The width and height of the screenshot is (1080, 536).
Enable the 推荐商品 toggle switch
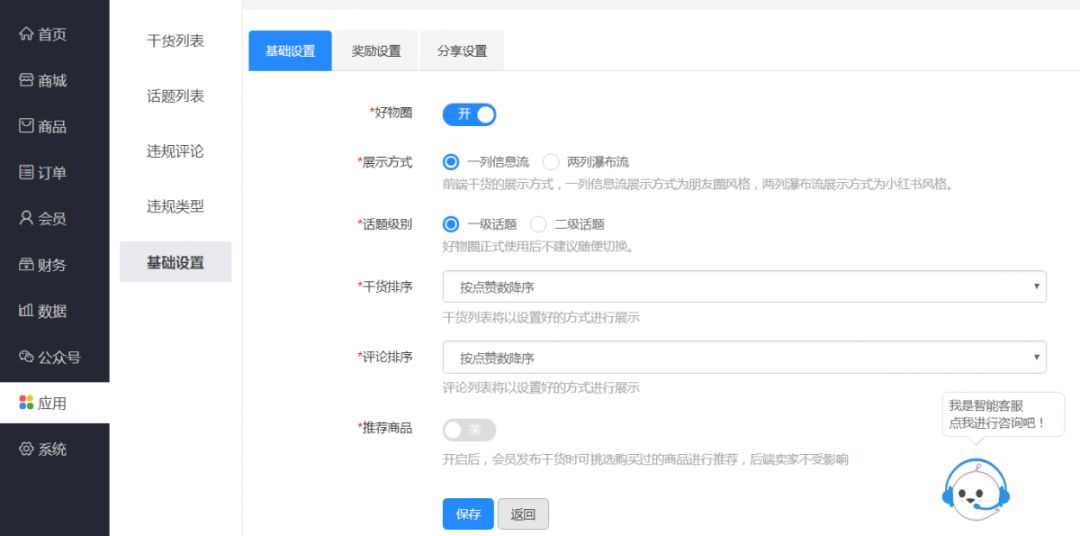(x=469, y=430)
